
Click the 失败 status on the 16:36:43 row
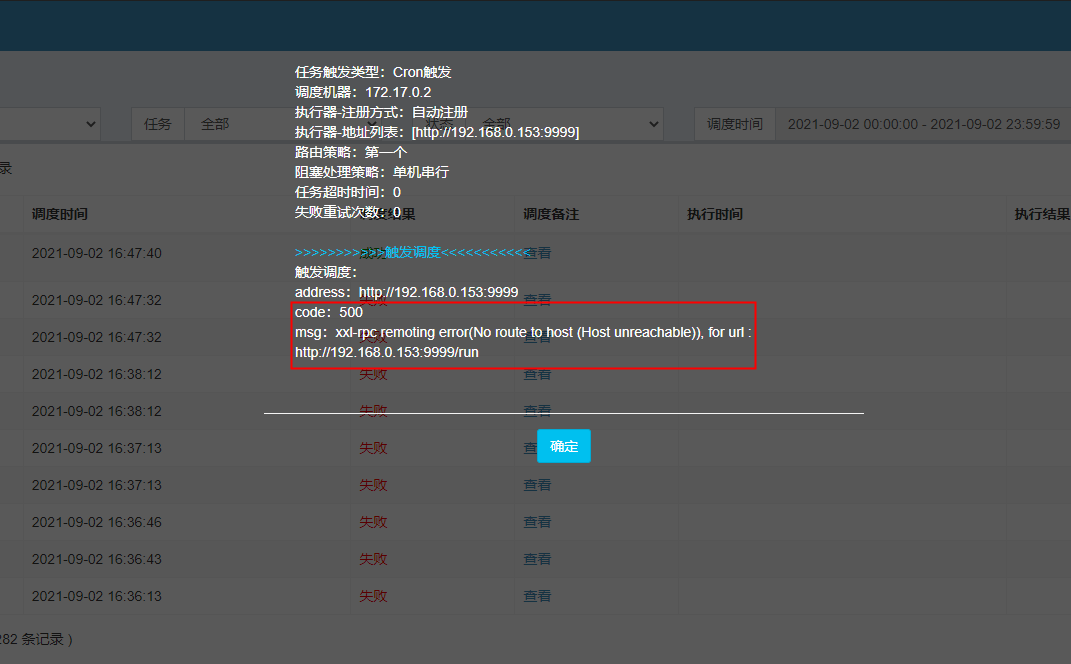coord(373,558)
